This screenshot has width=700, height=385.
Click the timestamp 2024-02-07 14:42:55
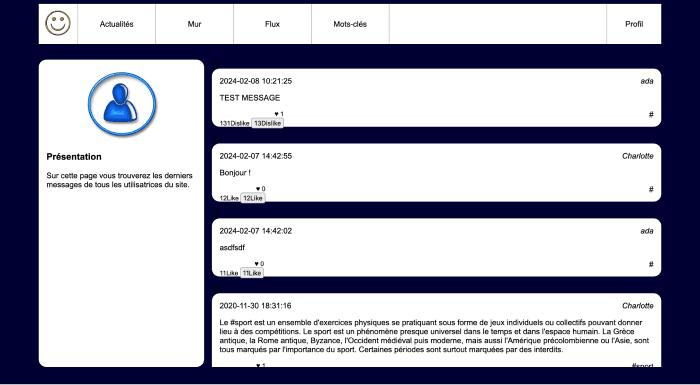[x=255, y=156]
